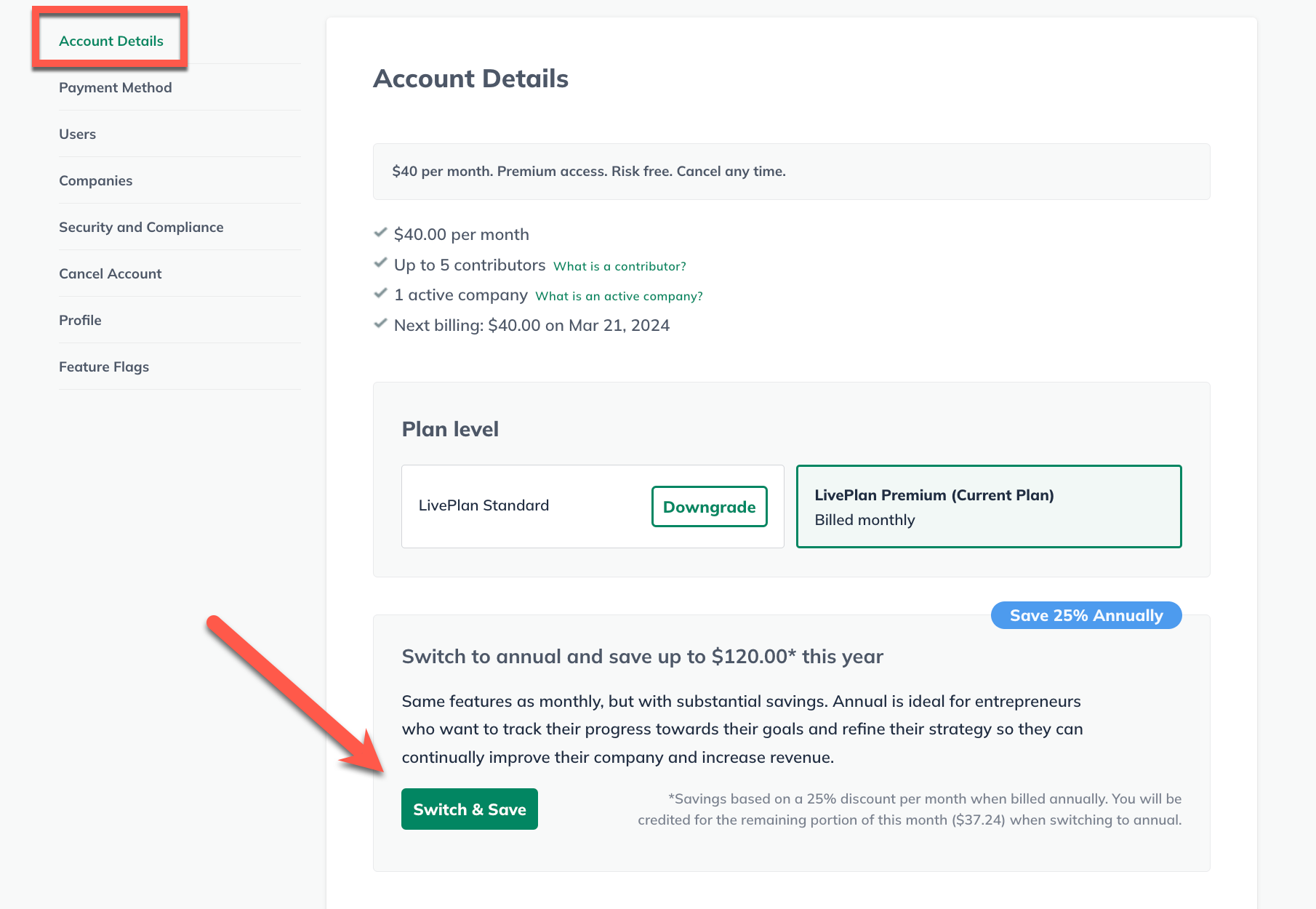The width and height of the screenshot is (1316, 909).
Task: Open the Feature Flags section
Action: coord(103,367)
